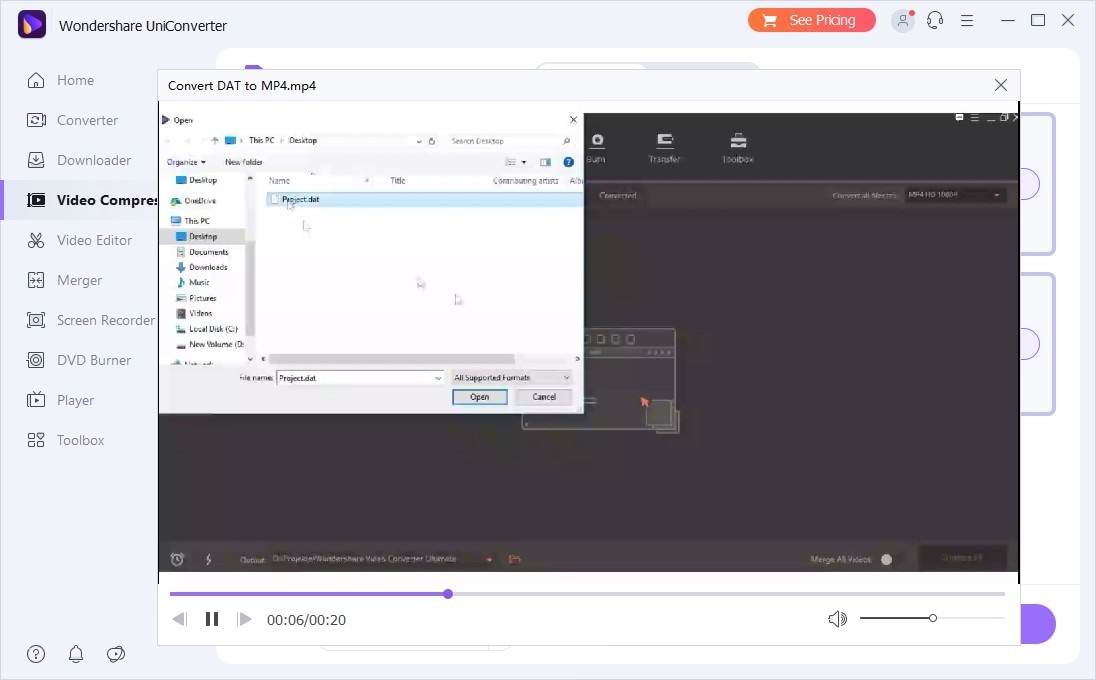Viewport: 1096px width, 680px height.
Task: Click the support headset icon
Action: coord(935,20)
